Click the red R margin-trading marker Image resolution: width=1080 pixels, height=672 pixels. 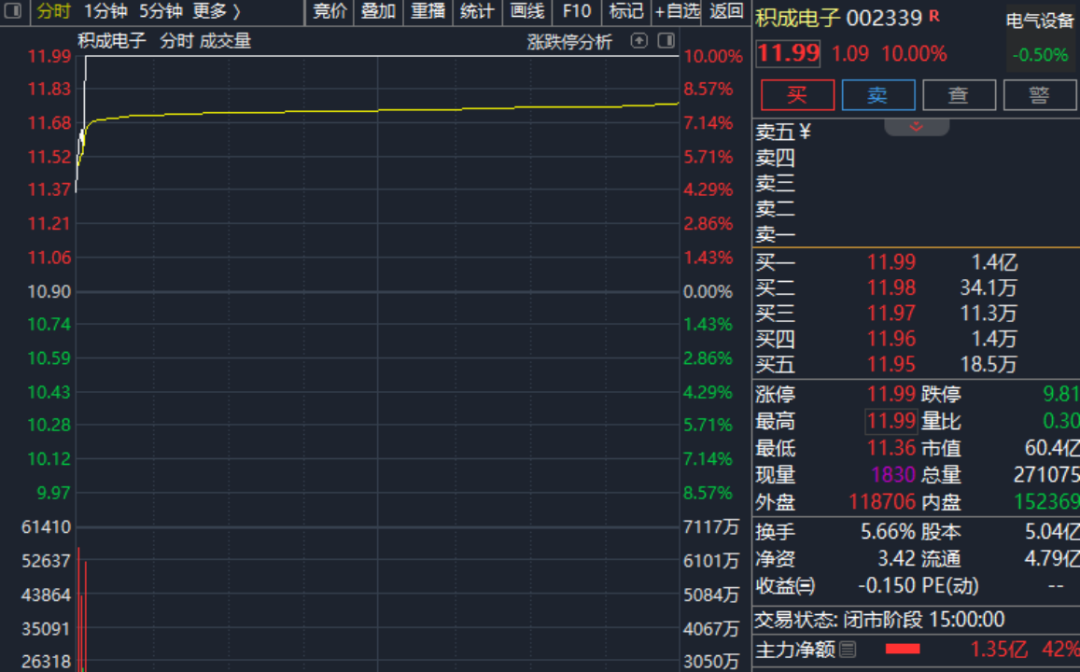click(x=934, y=16)
